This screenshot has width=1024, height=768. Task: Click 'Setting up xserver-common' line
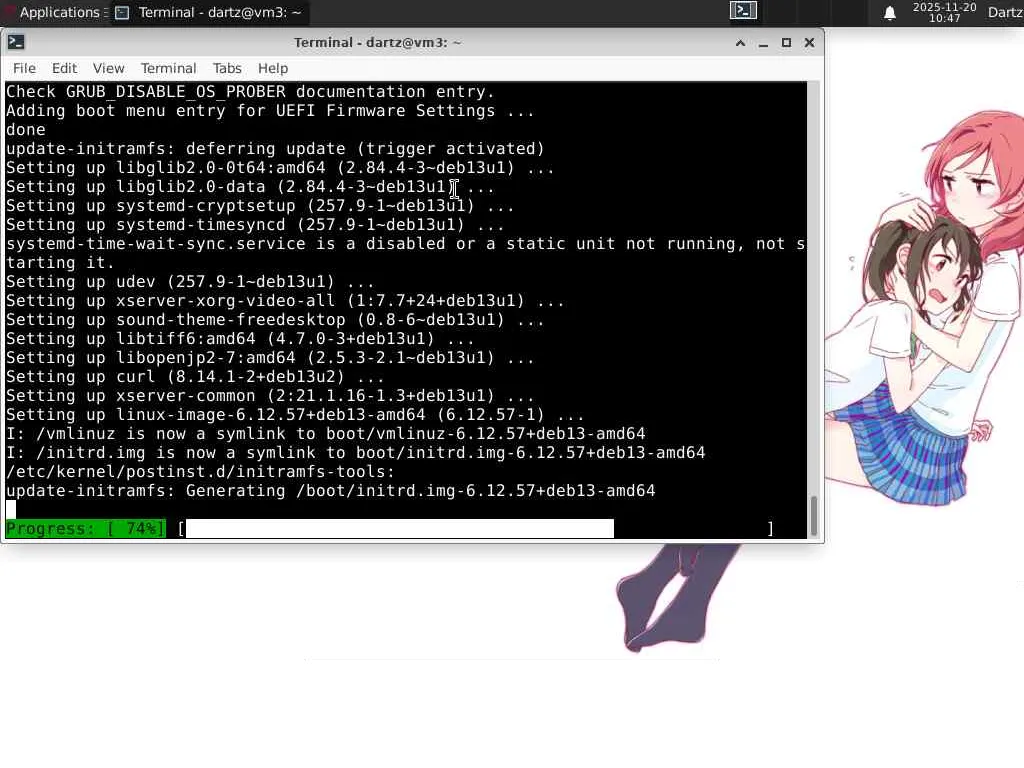coord(270,396)
